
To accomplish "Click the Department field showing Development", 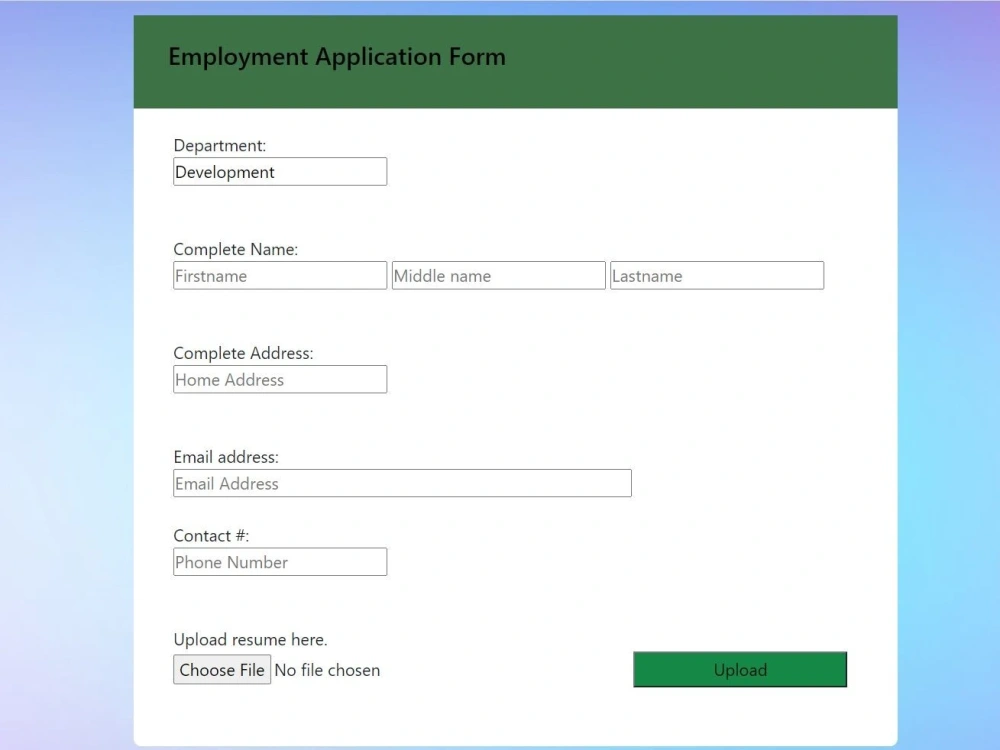I will coord(280,172).
